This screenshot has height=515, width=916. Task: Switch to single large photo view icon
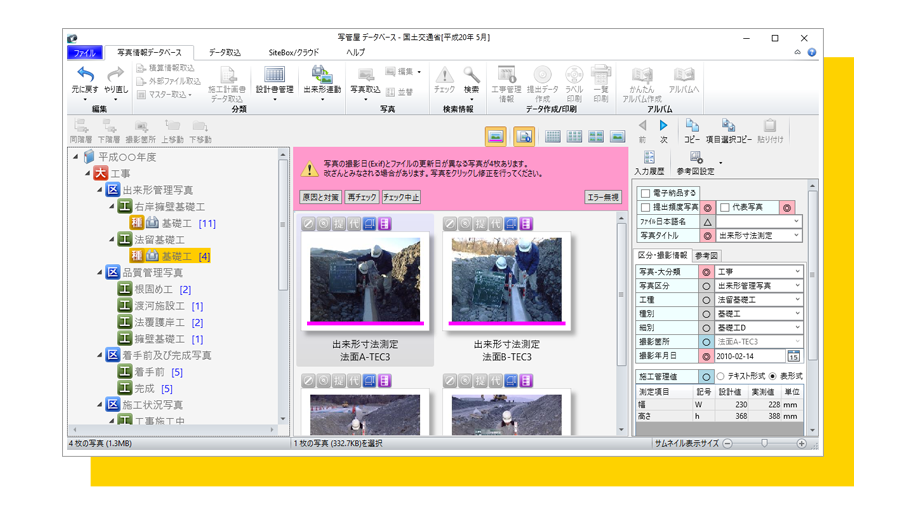pyautogui.click(x=617, y=137)
